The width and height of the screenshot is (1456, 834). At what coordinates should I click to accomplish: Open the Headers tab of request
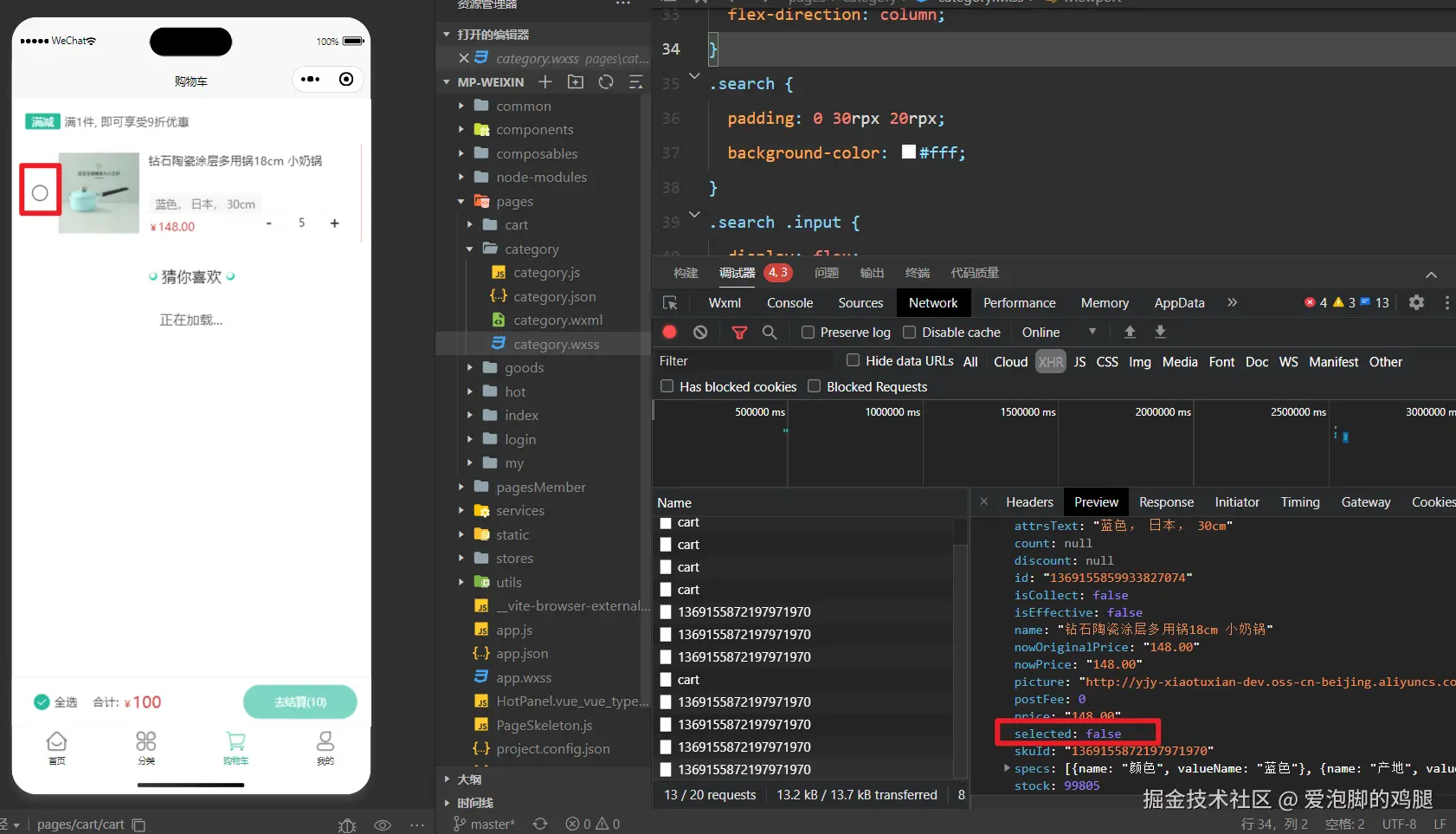tap(1029, 501)
